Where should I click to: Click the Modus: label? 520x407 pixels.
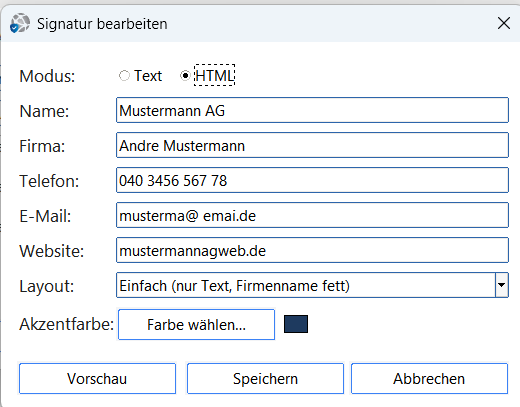click(47, 76)
